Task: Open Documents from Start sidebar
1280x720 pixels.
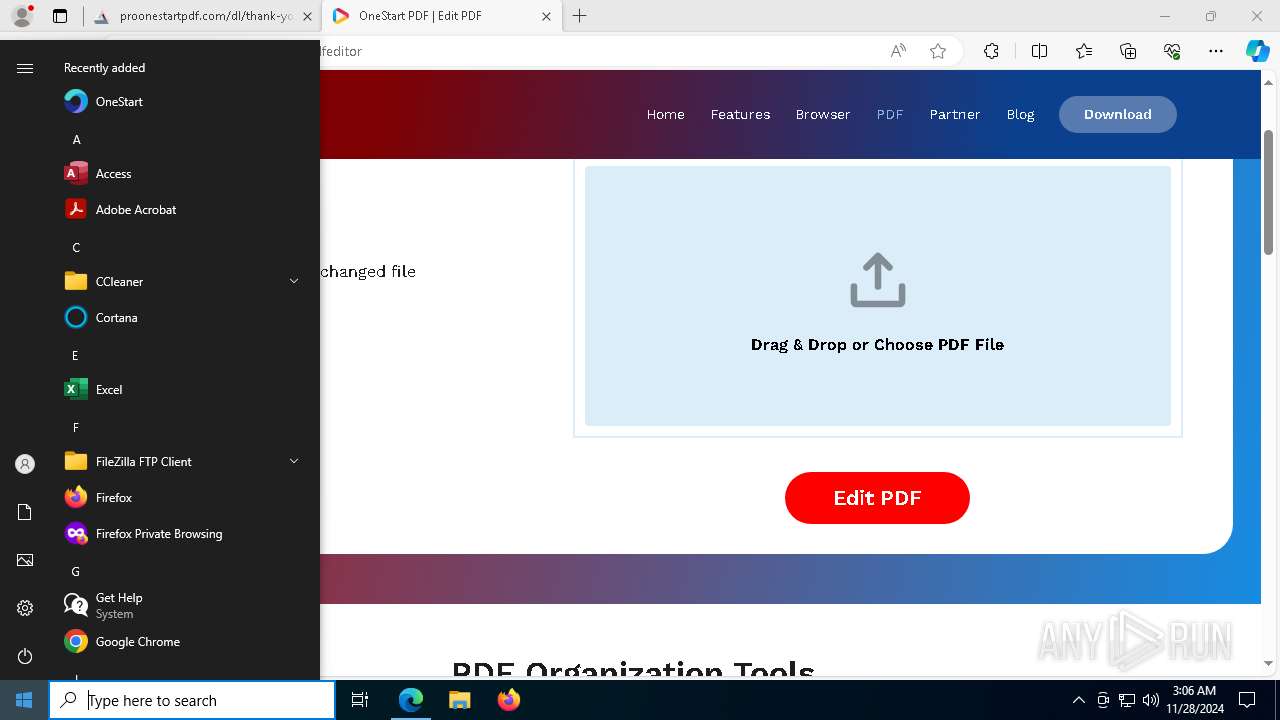Action: [25, 512]
